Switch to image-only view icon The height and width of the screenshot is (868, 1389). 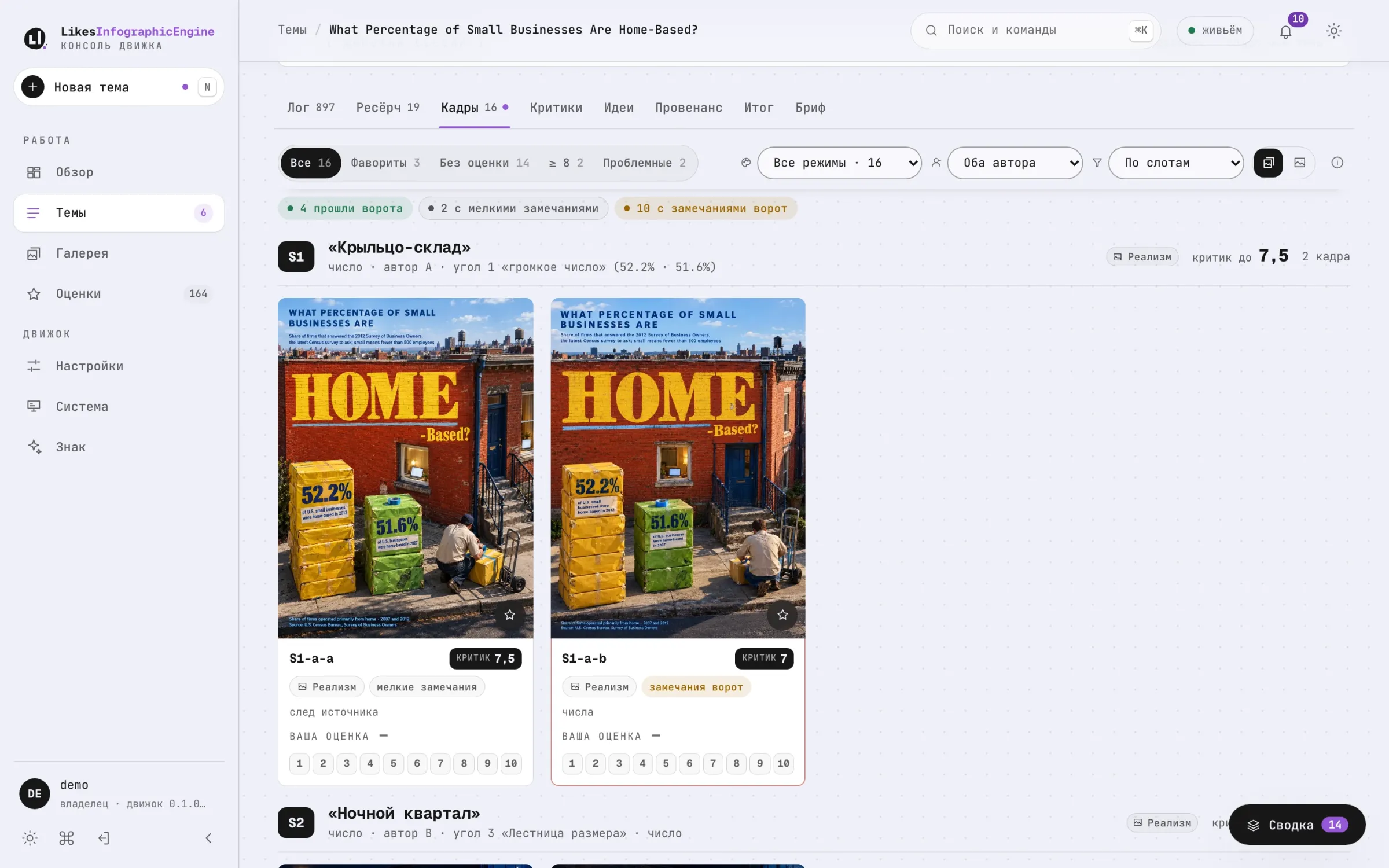[x=1300, y=163]
